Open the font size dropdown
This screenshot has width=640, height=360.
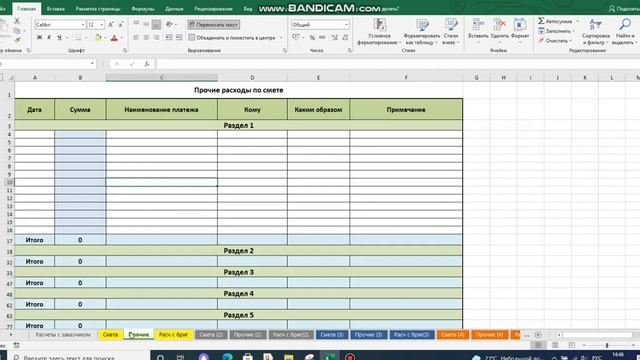coord(102,25)
